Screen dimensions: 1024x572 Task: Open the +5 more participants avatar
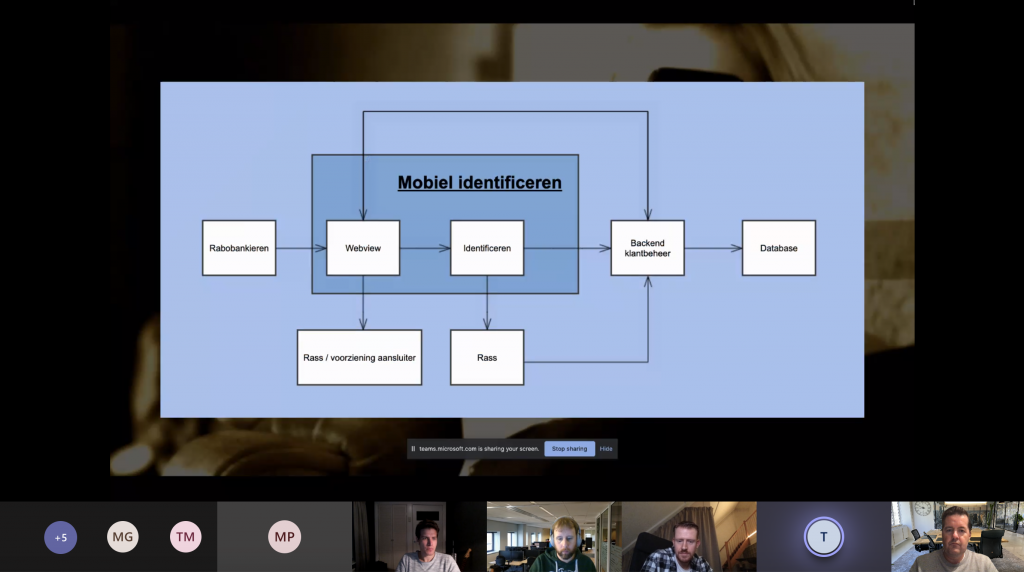[x=61, y=537]
